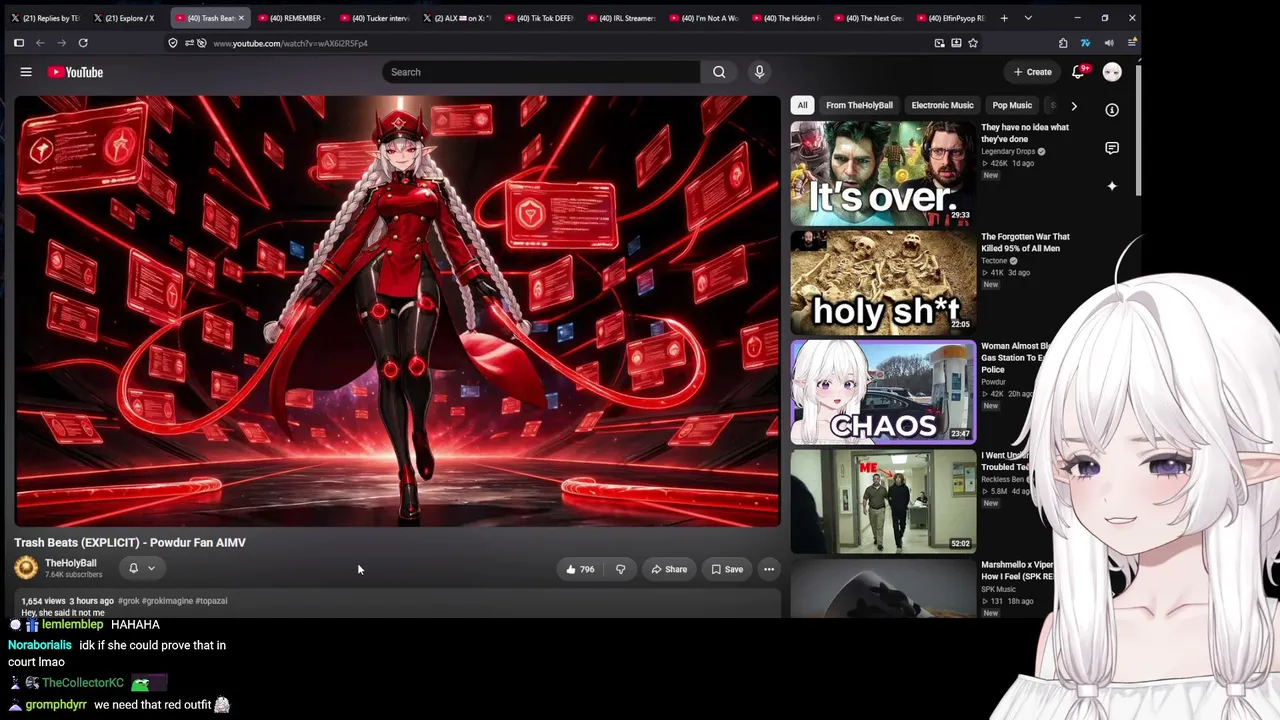Switch to IRL Streamer tab
1280x720 pixels.
coord(621,18)
